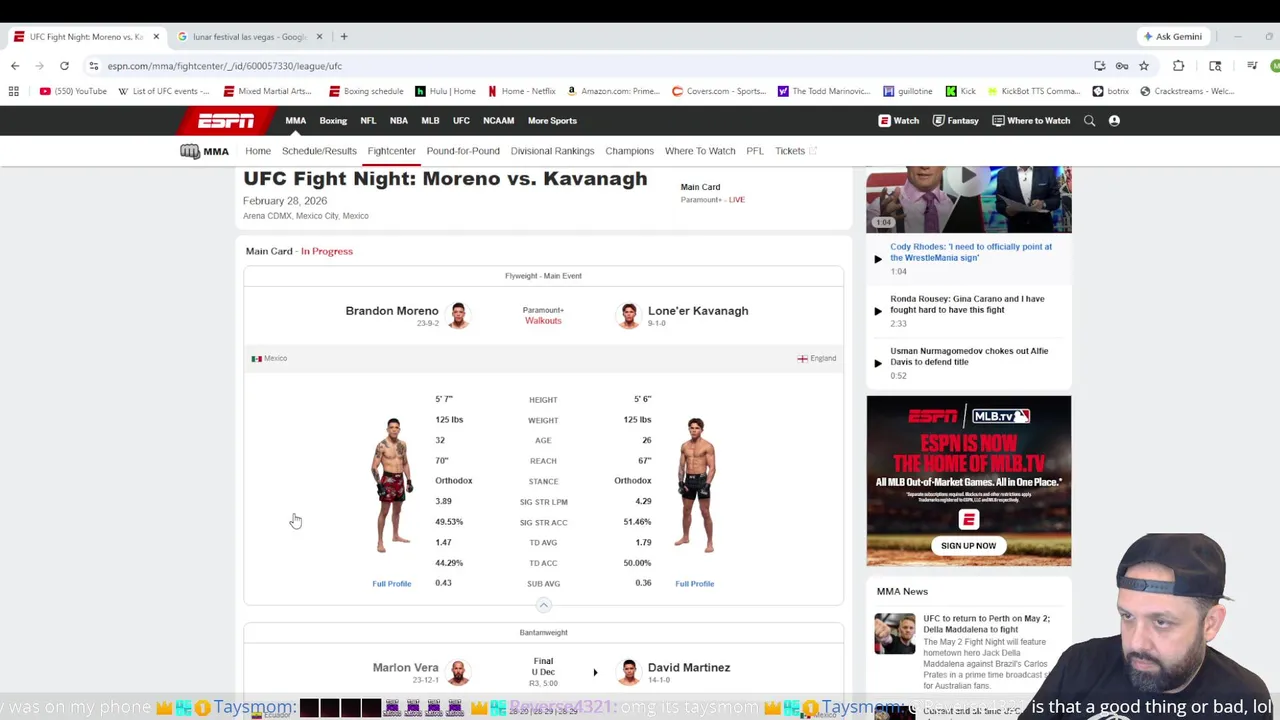
Task: Go to the MMA Home tab
Action: tap(258, 151)
